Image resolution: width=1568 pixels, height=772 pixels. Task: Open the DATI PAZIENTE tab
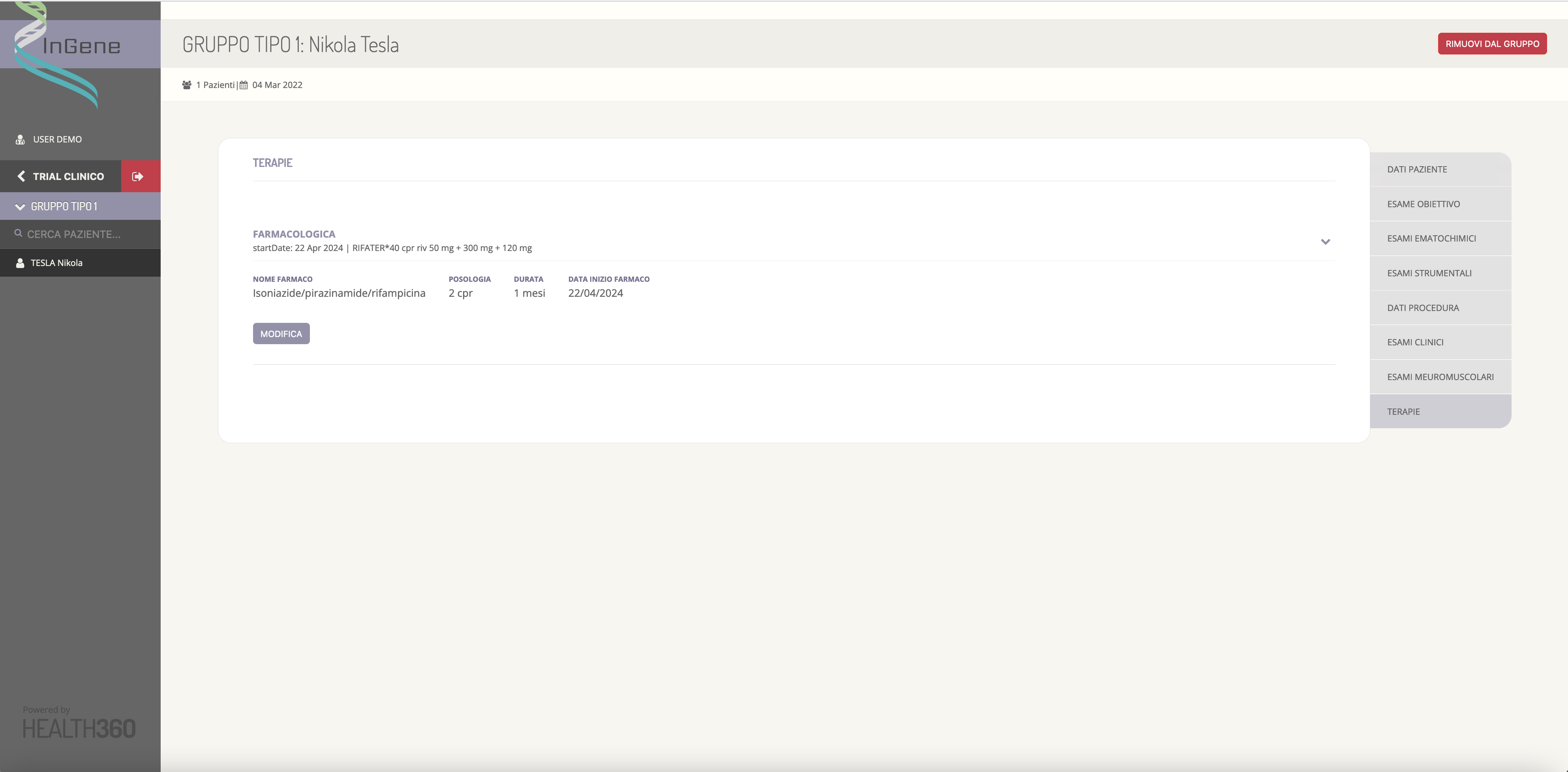pos(1440,169)
